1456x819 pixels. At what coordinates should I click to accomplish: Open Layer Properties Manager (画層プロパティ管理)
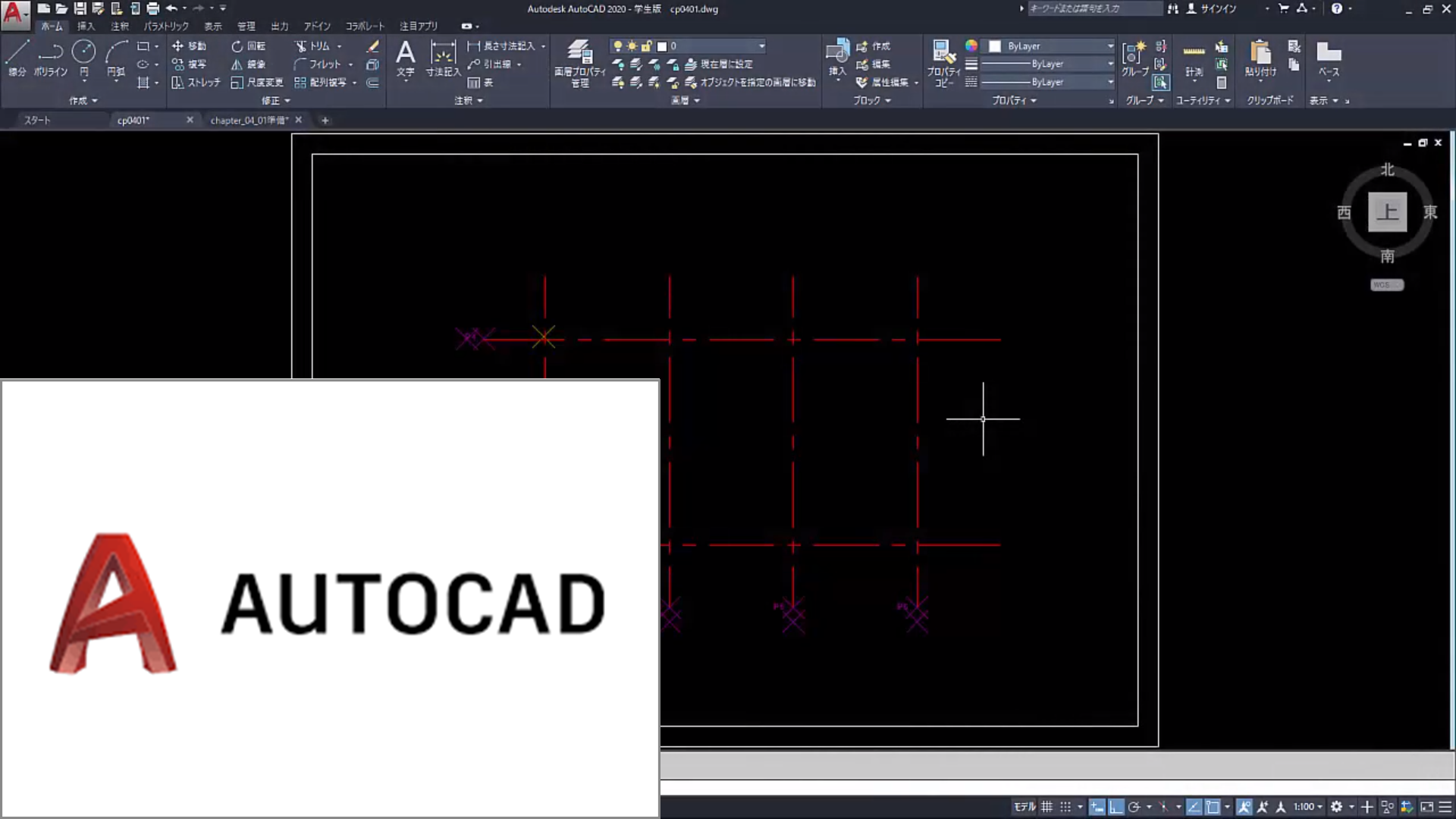580,63
